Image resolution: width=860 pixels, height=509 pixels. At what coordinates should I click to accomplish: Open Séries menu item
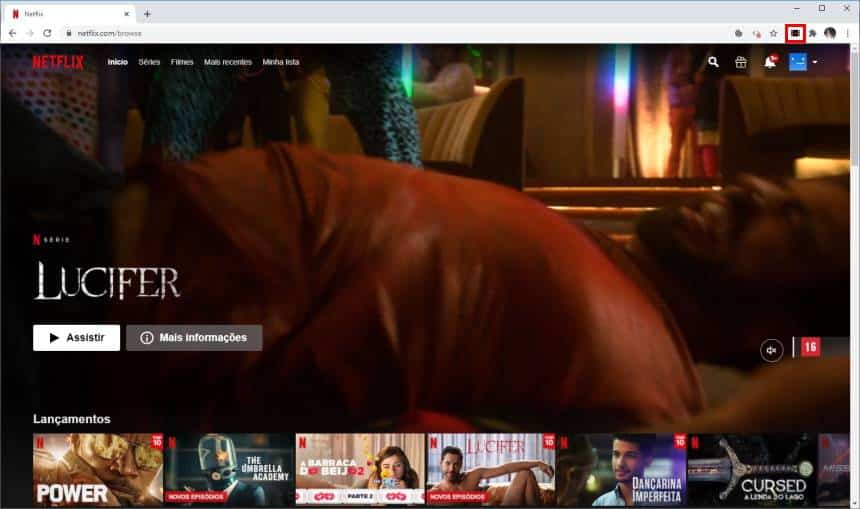[x=149, y=62]
